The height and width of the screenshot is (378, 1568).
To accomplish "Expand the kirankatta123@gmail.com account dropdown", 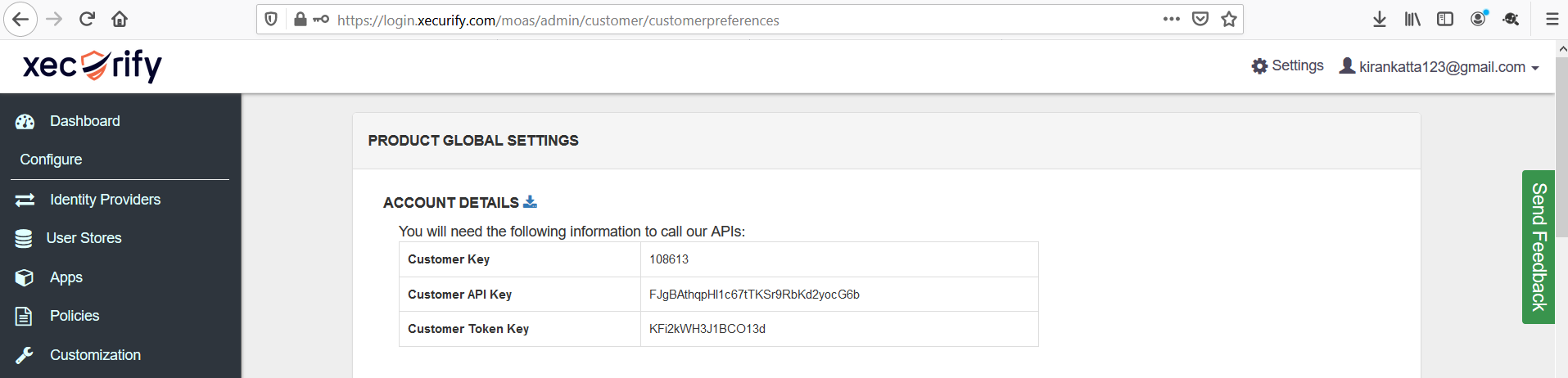I will pyautogui.click(x=1535, y=68).
